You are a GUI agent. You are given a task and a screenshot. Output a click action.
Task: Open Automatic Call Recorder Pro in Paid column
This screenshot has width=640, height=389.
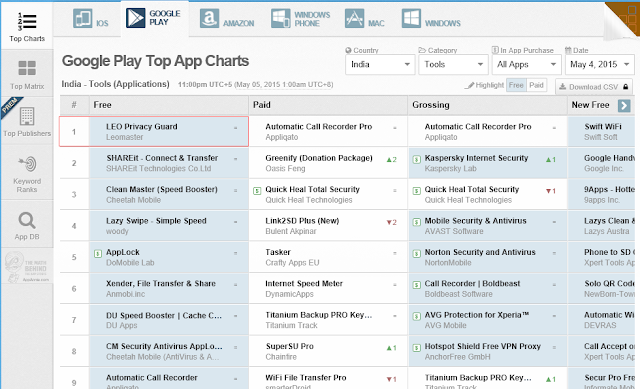[319, 127]
